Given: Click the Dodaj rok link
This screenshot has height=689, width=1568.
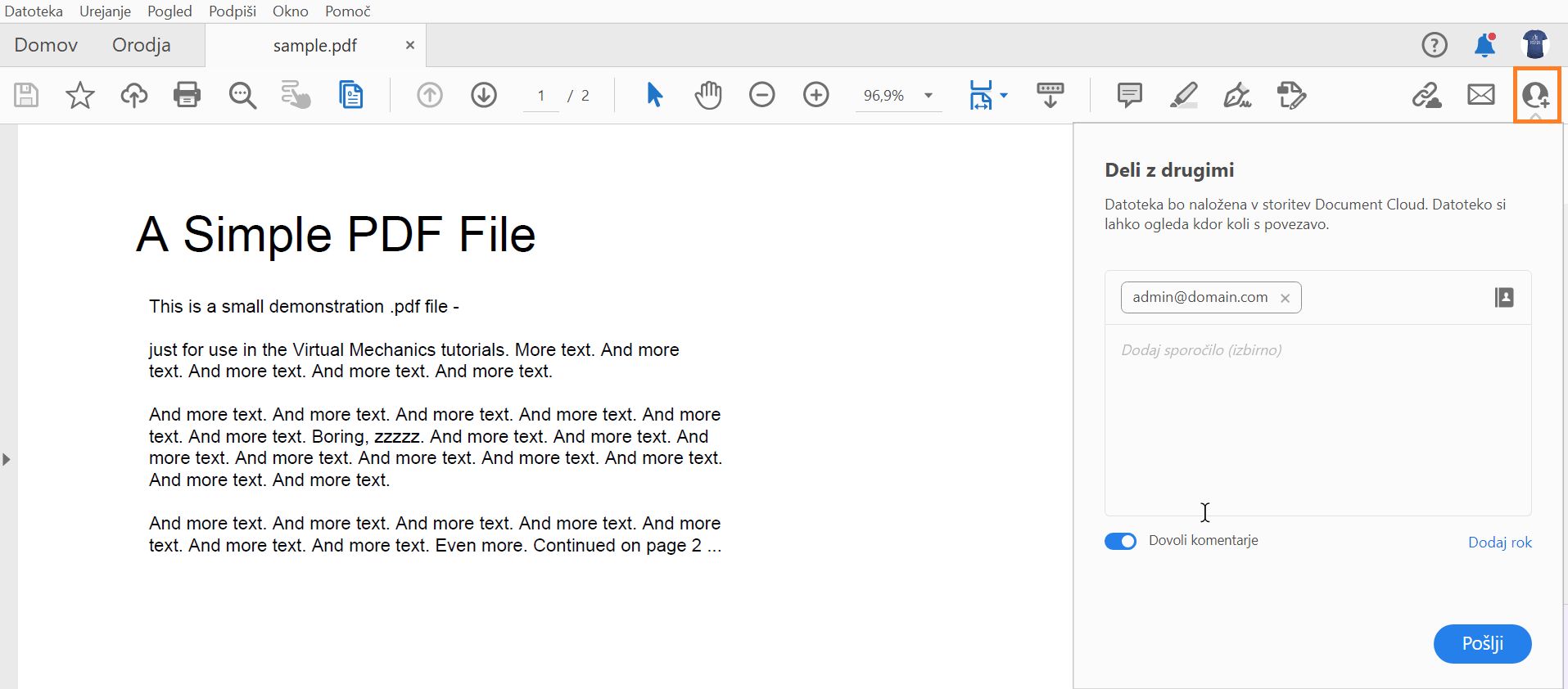Looking at the screenshot, I should (1499, 543).
